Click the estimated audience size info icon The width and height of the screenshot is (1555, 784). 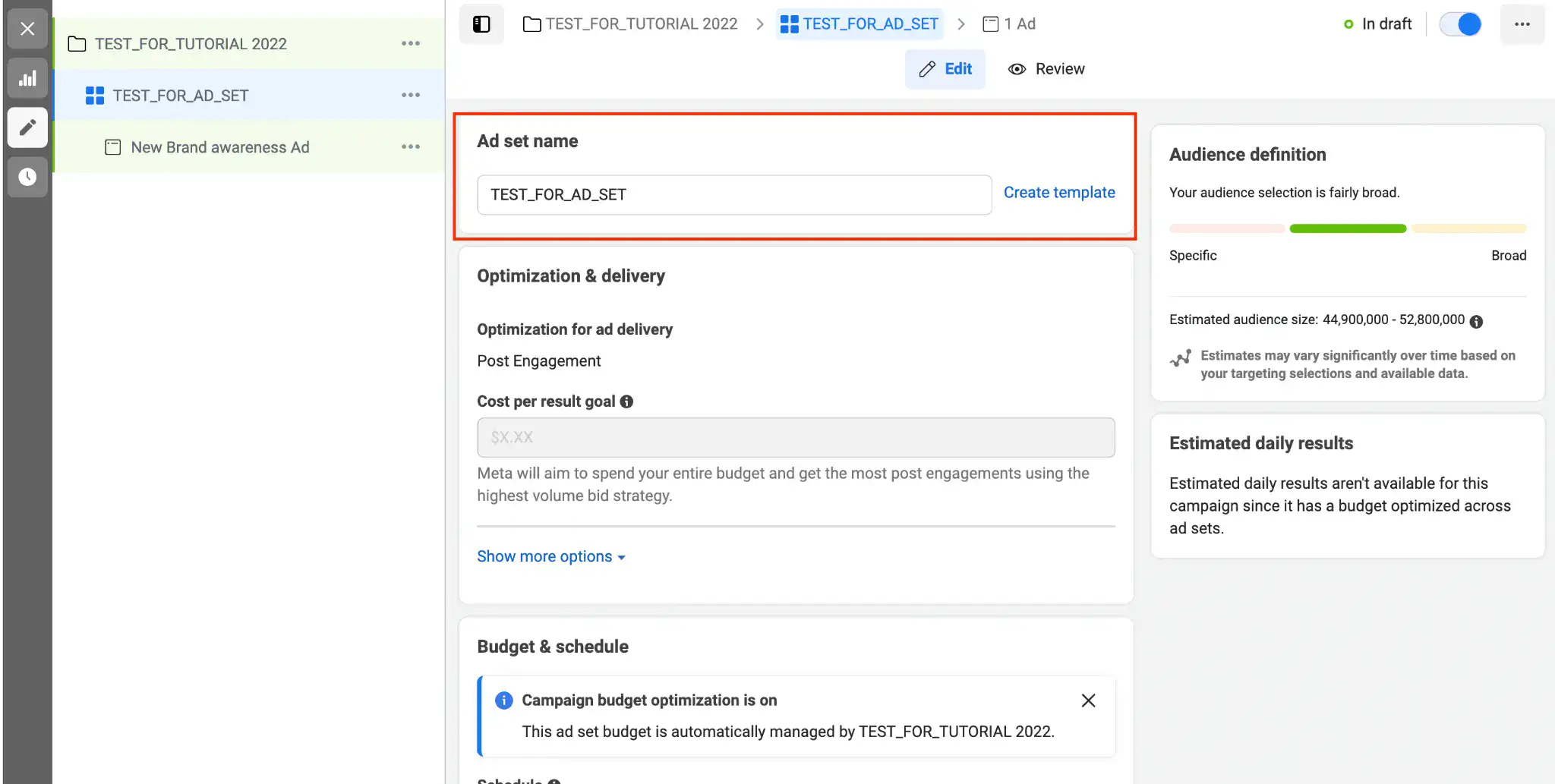[x=1476, y=321]
